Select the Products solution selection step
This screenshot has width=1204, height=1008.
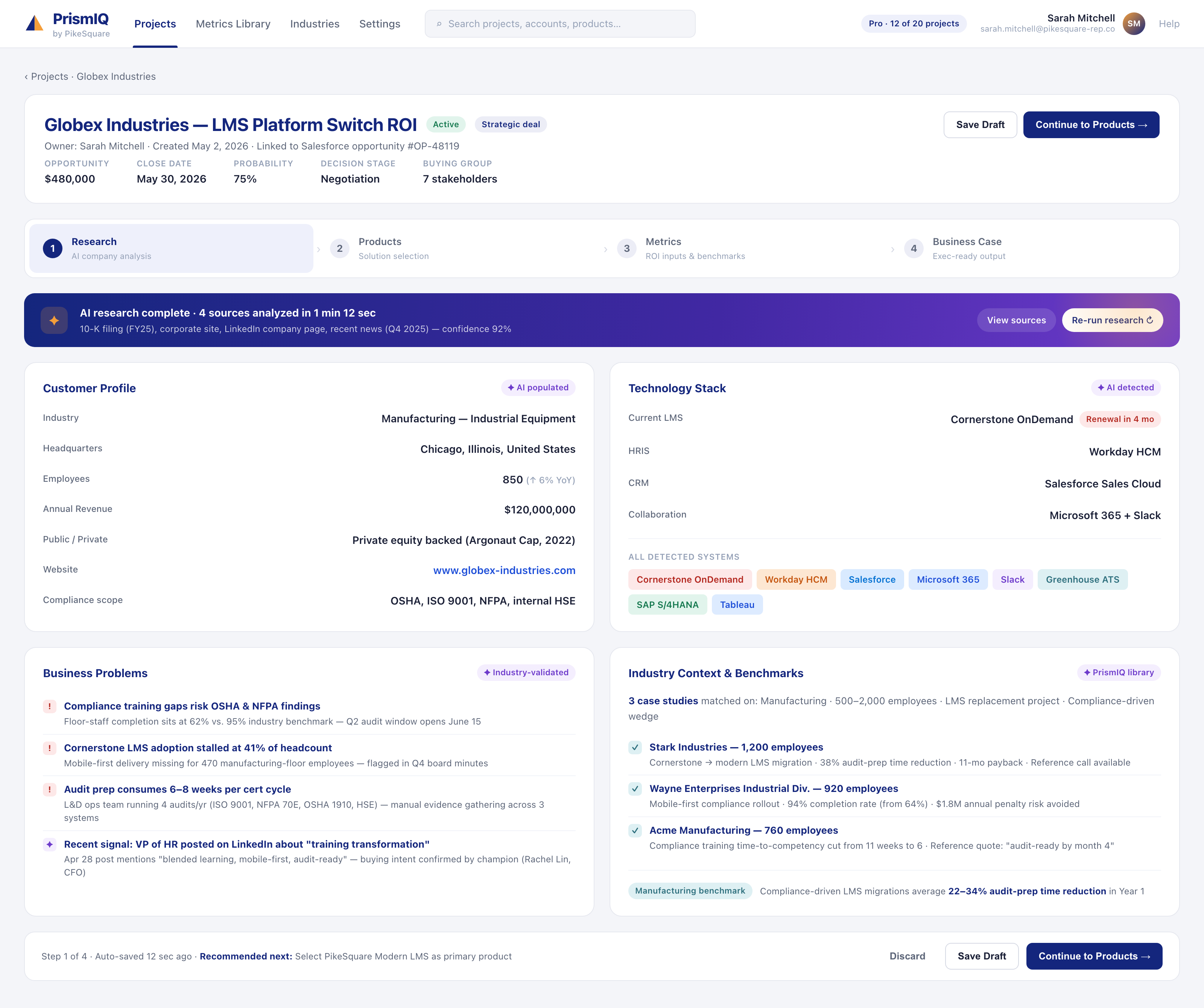[x=459, y=248]
